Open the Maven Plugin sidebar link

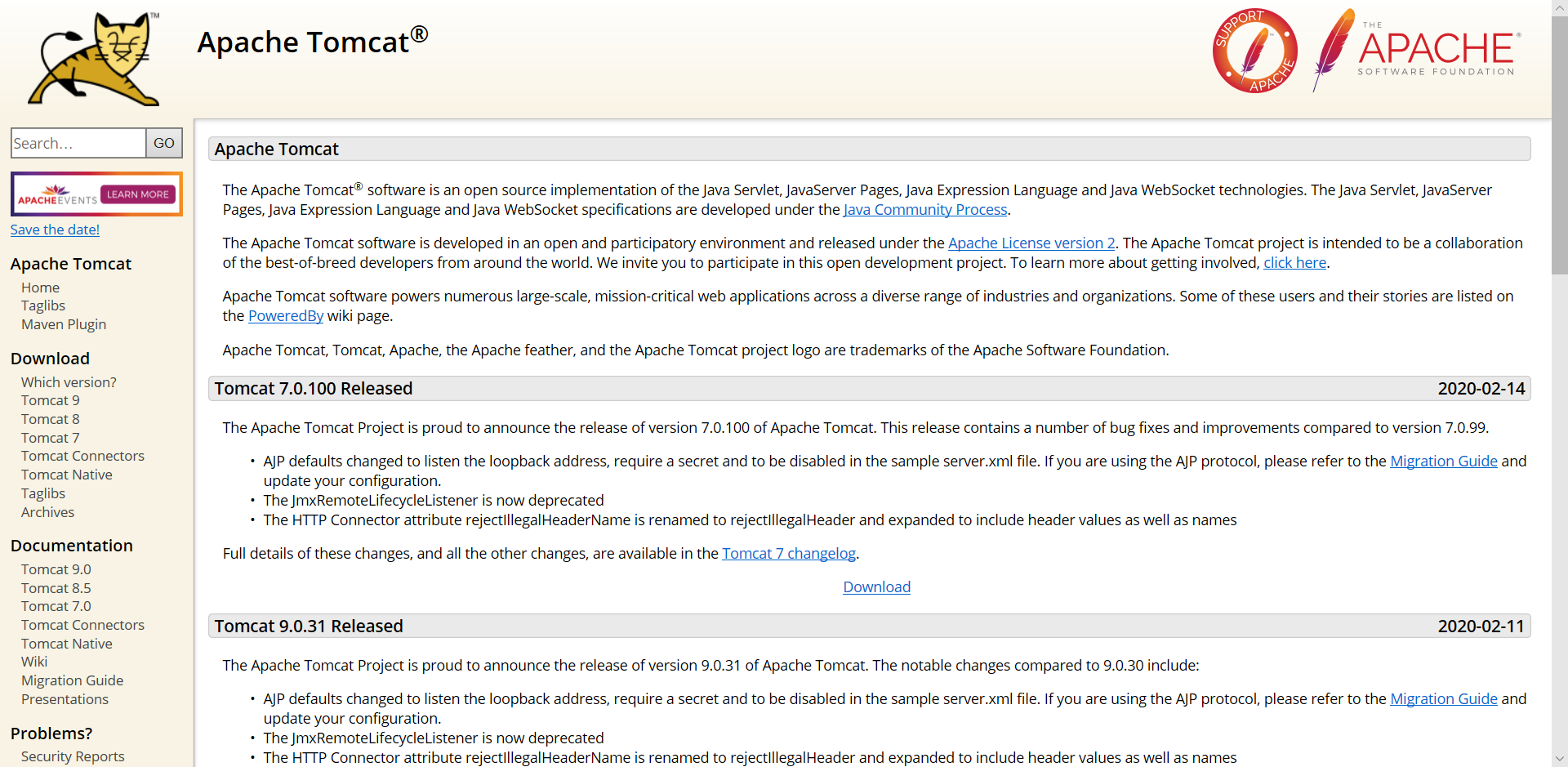(64, 324)
